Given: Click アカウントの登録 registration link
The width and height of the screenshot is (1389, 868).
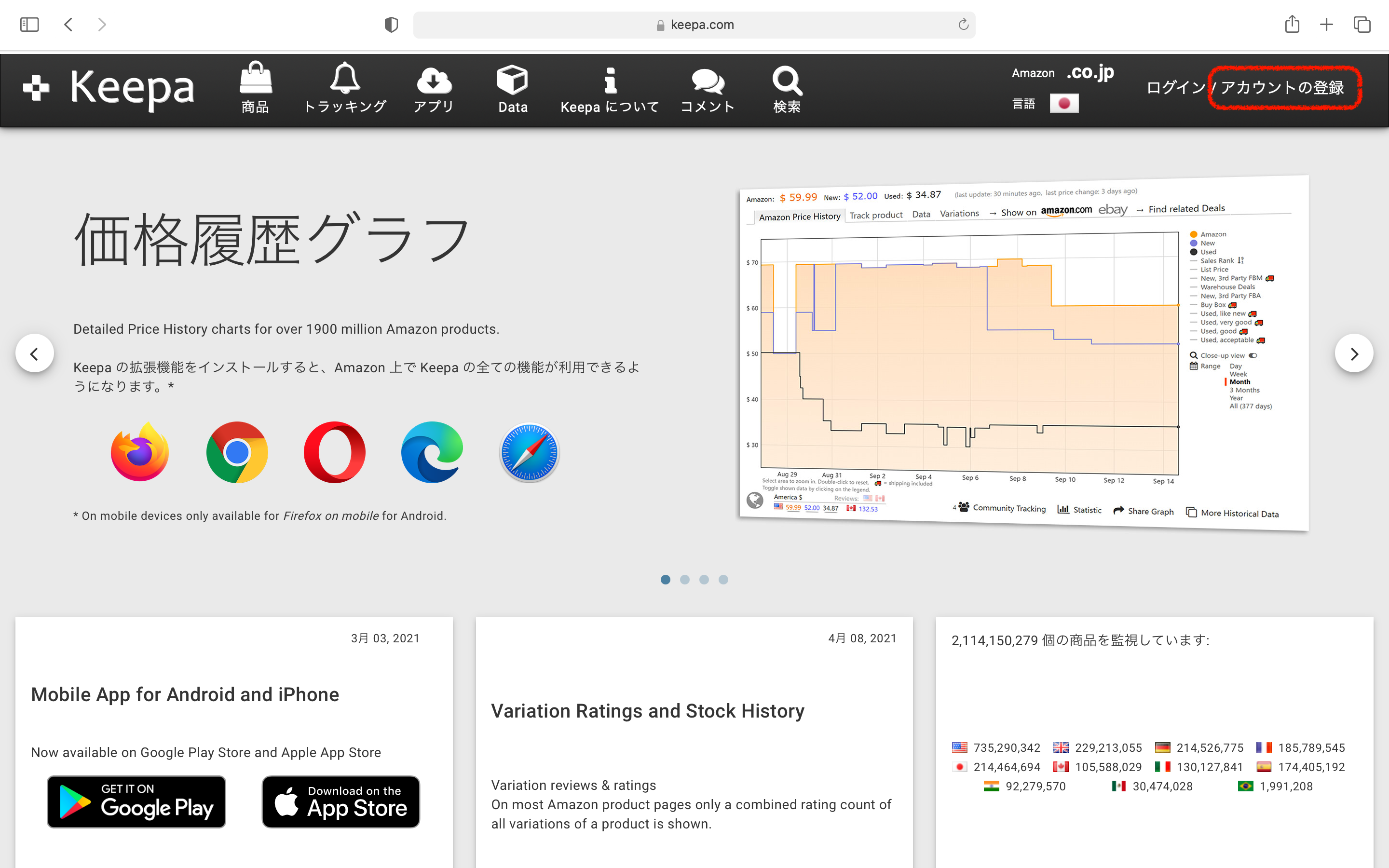Looking at the screenshot, I should [1281, 87].
